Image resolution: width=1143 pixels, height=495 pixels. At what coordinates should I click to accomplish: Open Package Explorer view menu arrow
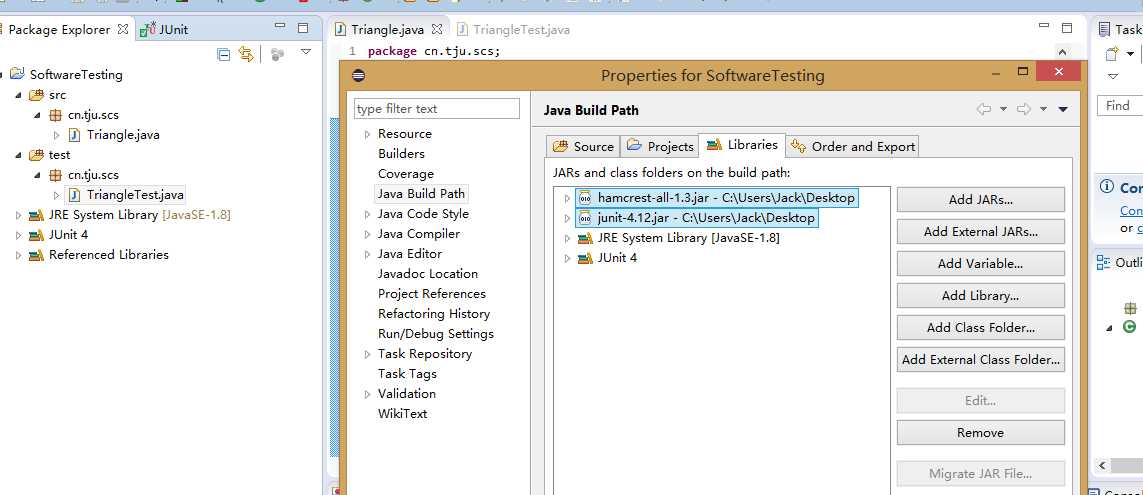pyautogui.click(x=306, y=52)
